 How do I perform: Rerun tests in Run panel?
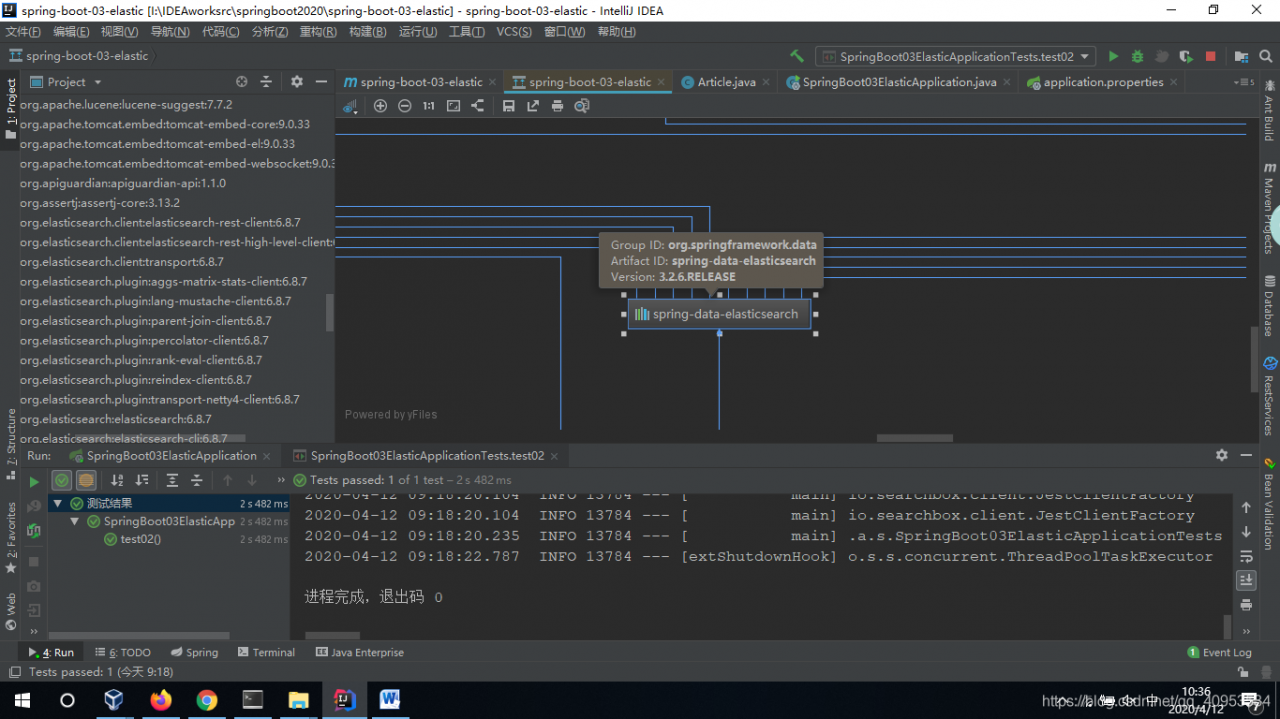[34, 481]
